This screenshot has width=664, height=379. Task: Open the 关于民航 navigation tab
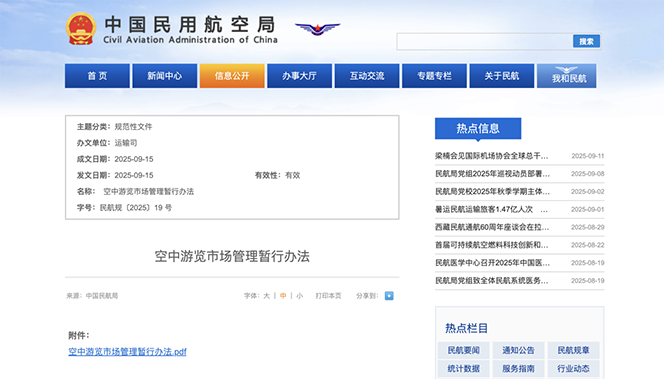click(502, 76)
